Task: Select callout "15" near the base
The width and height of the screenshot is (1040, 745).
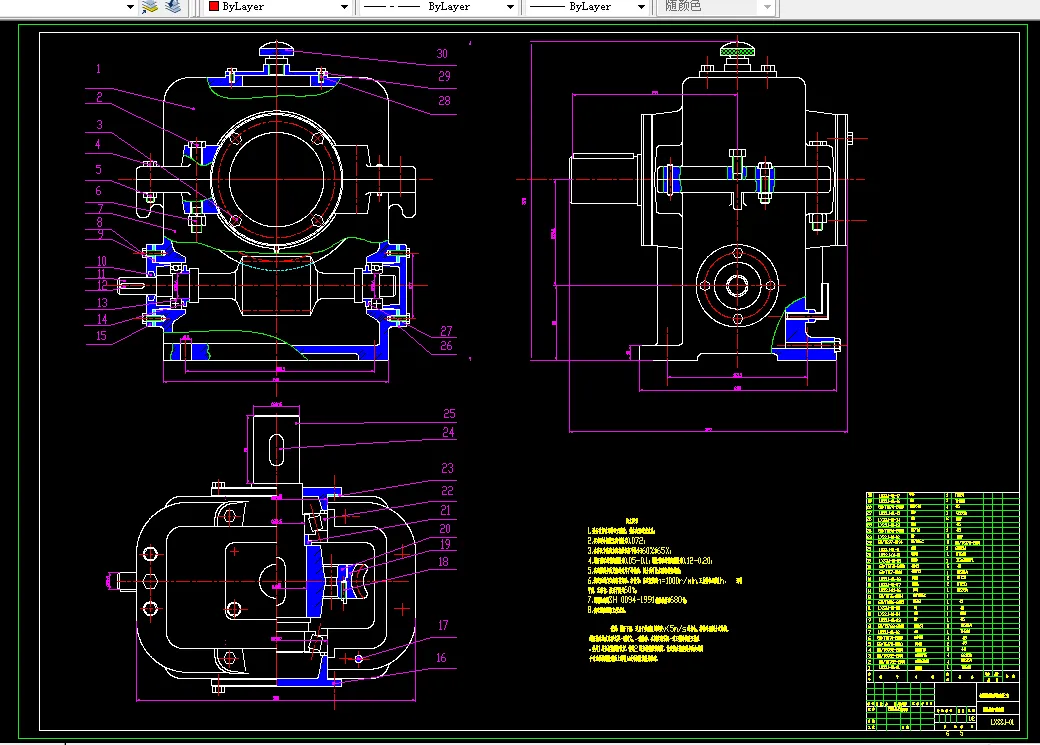Action: [x=101, y=336]
